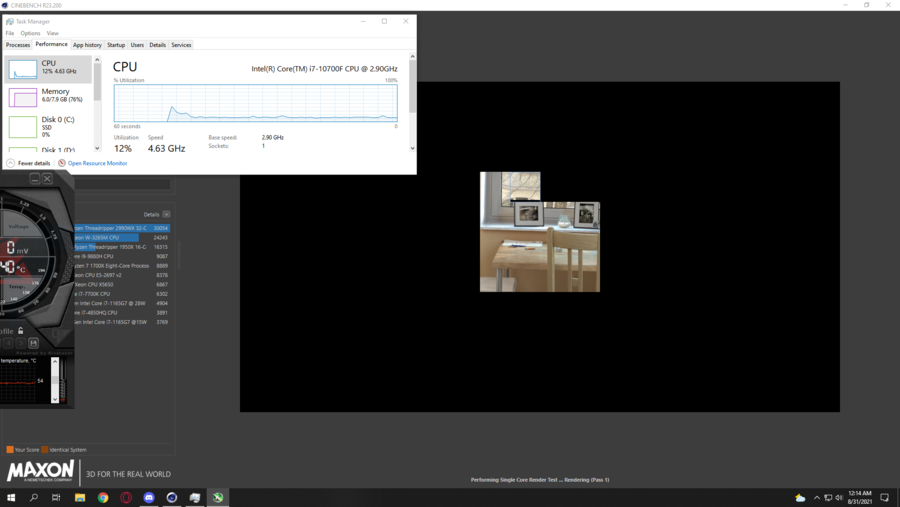Select Afterburner profile slot 4
Viewport: 900px width, 507px height.
(x=8, y=343)
